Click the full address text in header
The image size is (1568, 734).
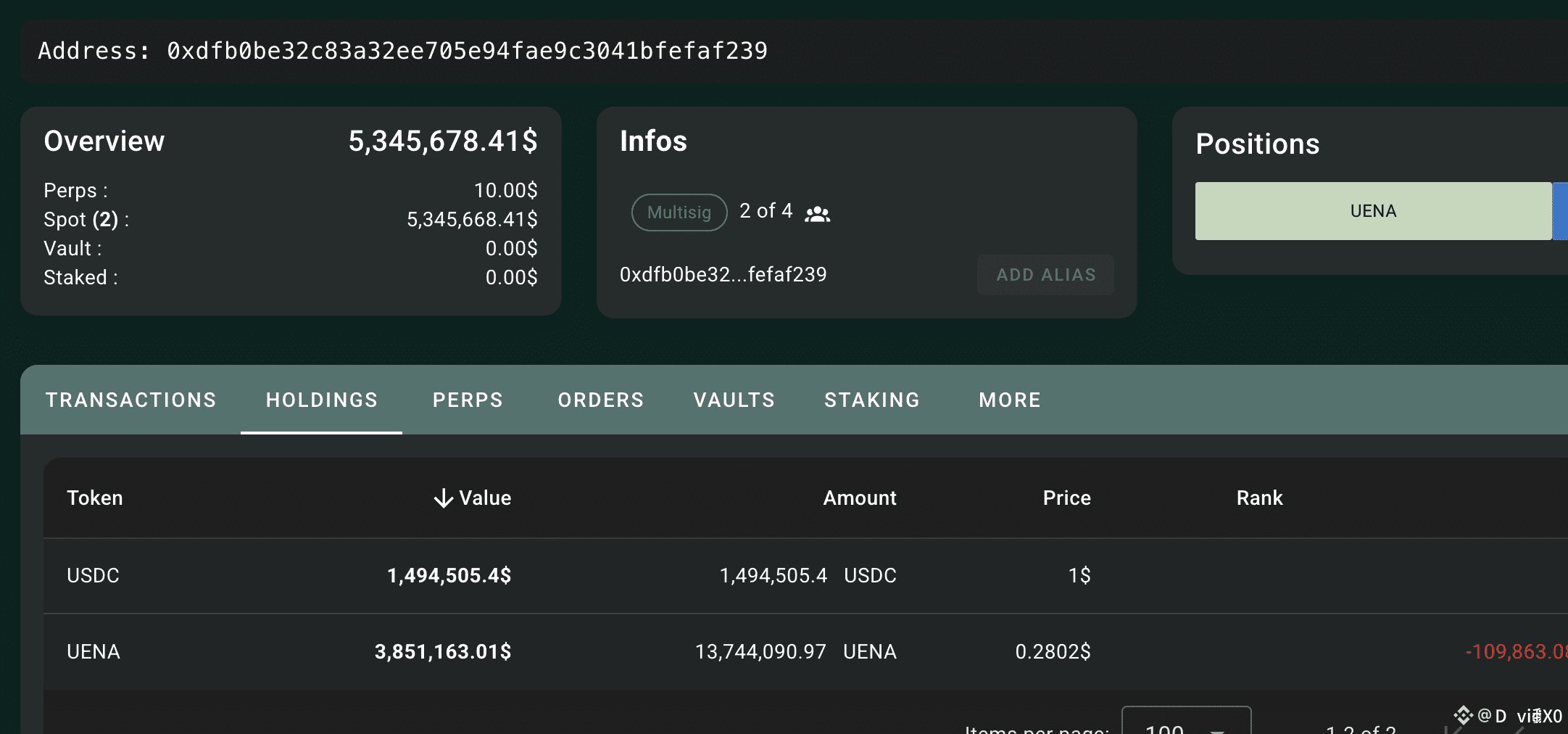click(x=467, y=51)
